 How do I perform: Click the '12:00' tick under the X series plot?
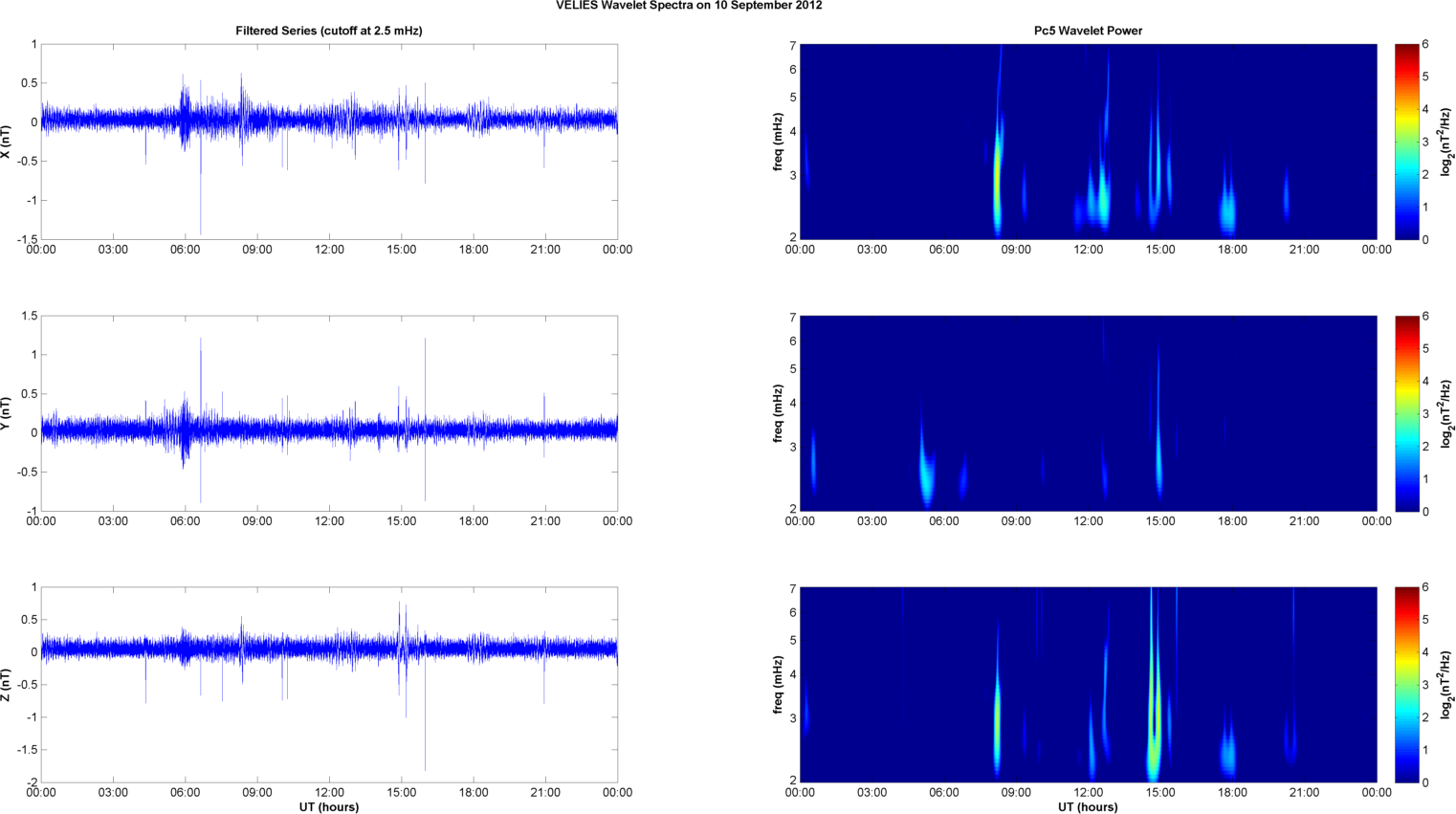pos(329,250)
